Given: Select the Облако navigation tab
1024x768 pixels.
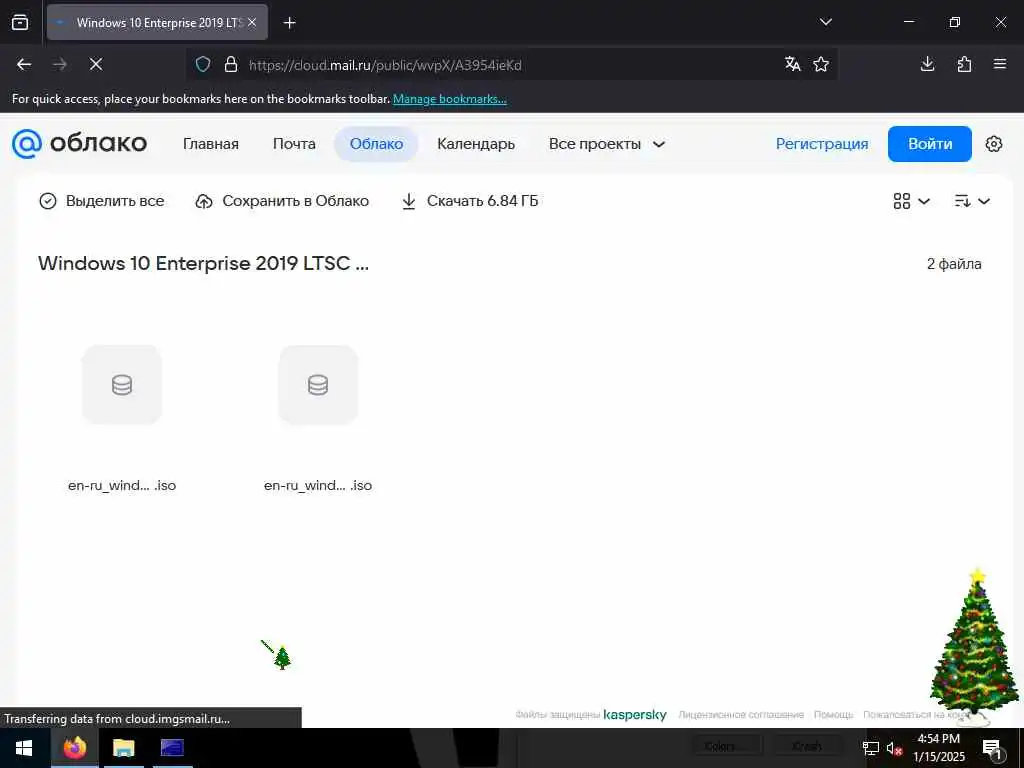Looking at the screenshot, I should [376, 144].
